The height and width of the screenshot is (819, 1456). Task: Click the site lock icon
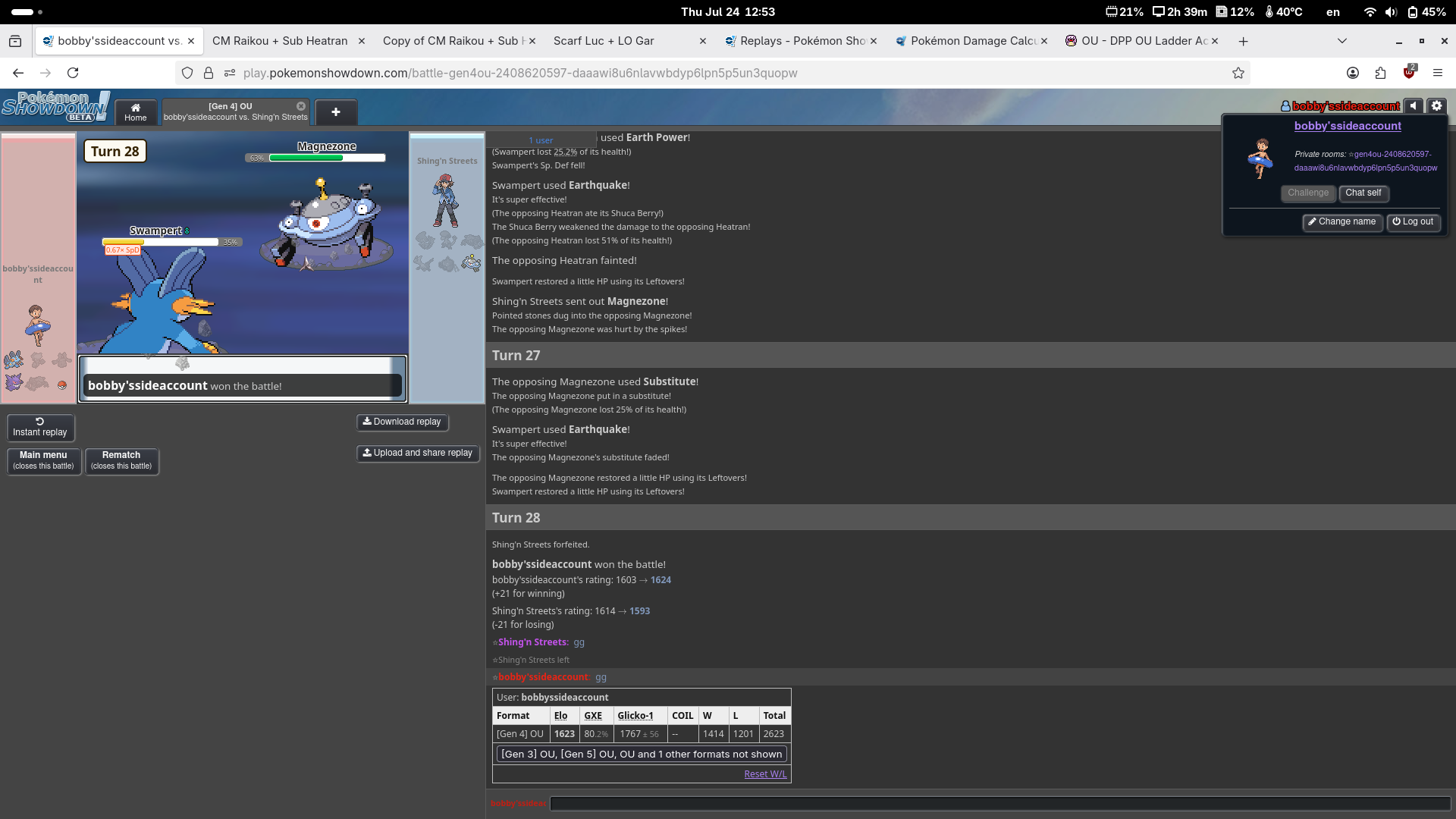pyautogui.click(x=209, y=73)
